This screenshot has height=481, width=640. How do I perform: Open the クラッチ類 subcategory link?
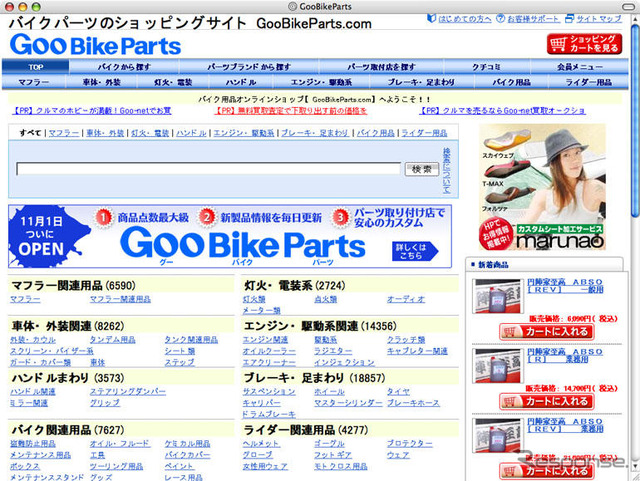click(x=406, y=340)
